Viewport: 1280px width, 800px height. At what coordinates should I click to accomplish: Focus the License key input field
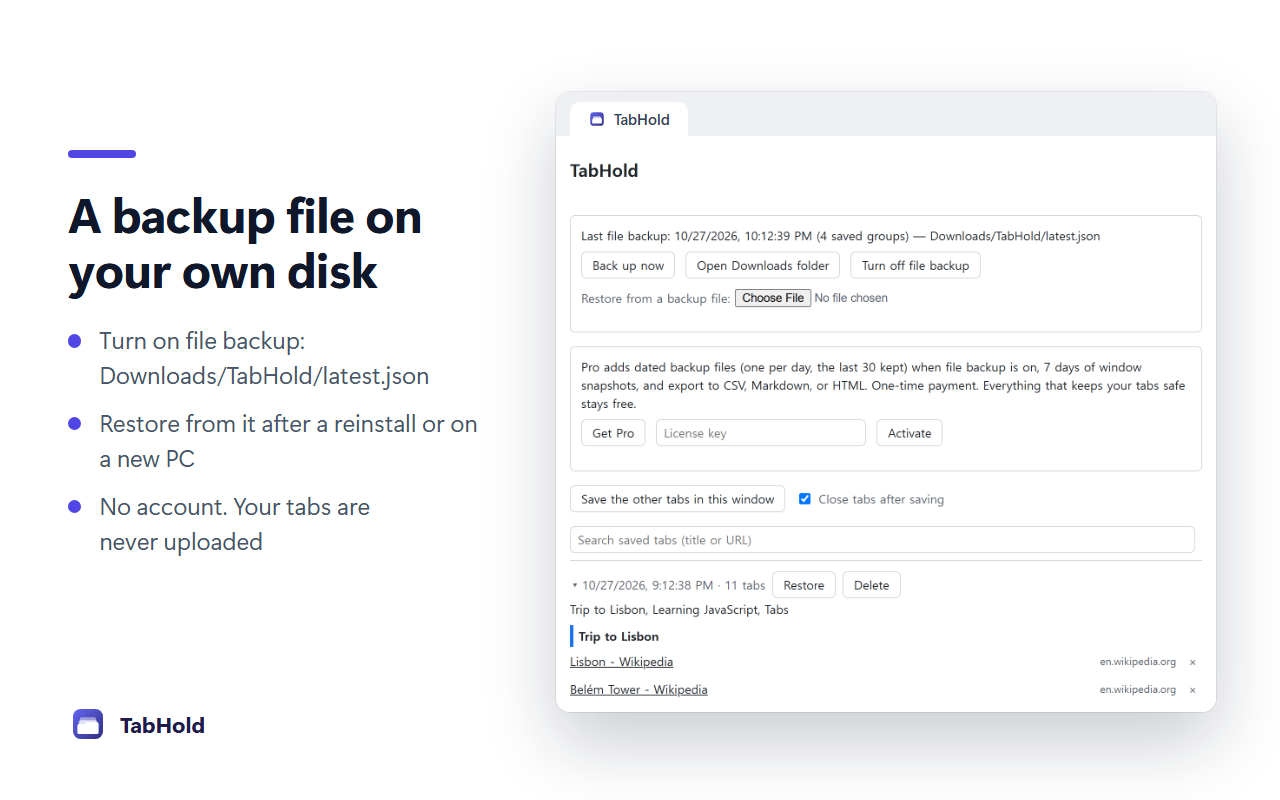[x=761, y=433]
